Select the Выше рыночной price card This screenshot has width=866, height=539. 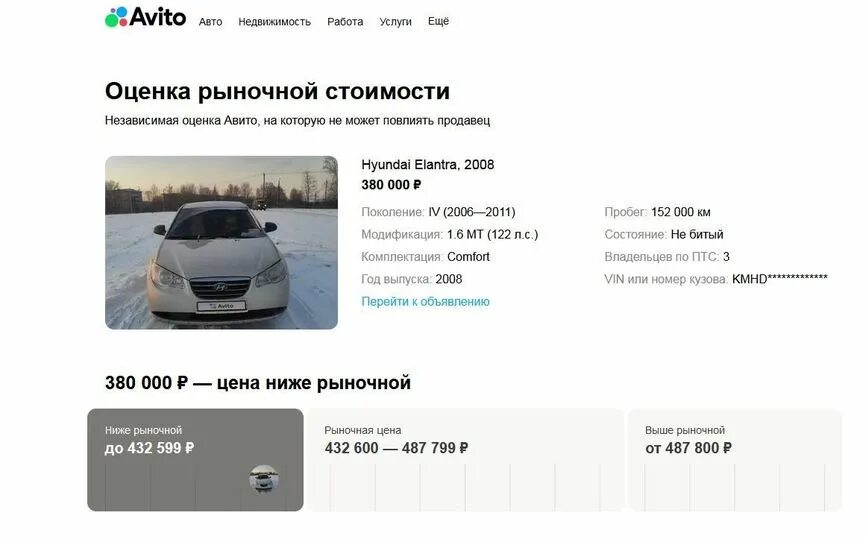click(735, 459)
